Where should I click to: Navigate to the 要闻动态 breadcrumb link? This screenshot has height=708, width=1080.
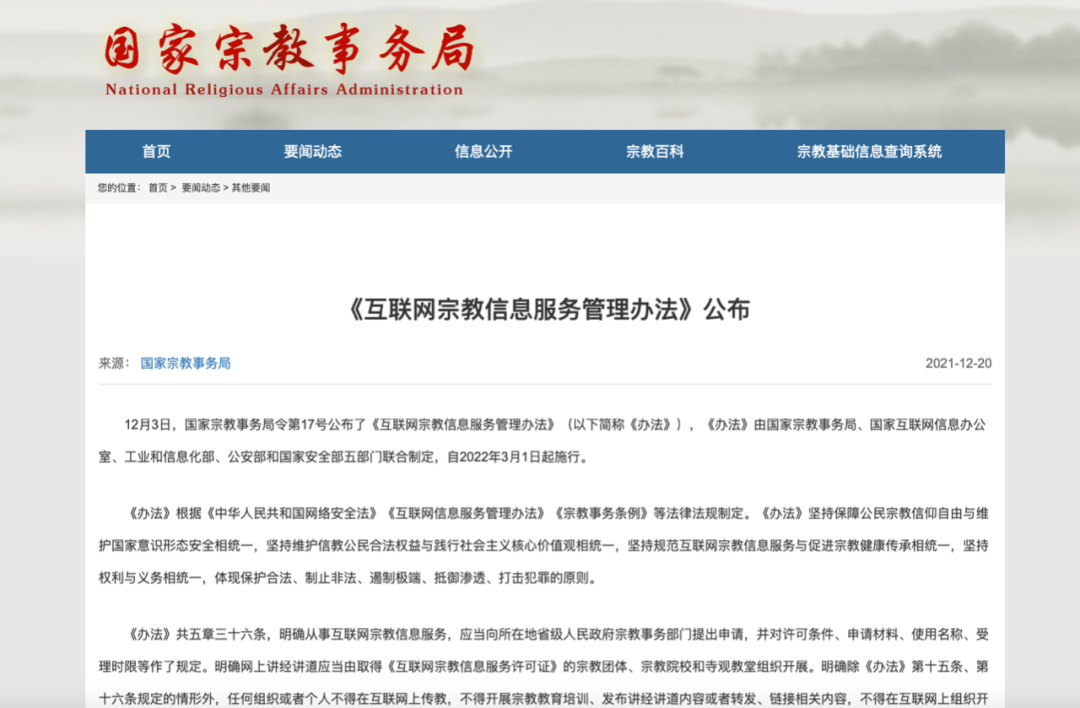pyautogui.click(x=200, y=188)
